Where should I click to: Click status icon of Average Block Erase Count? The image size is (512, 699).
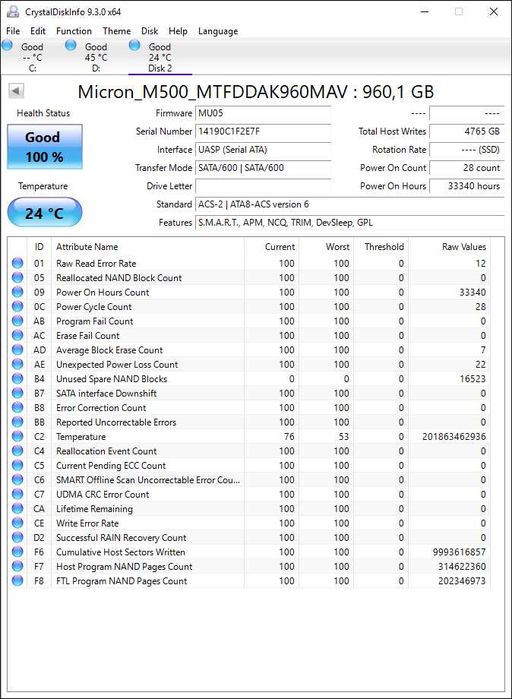(x=17, y=350)
